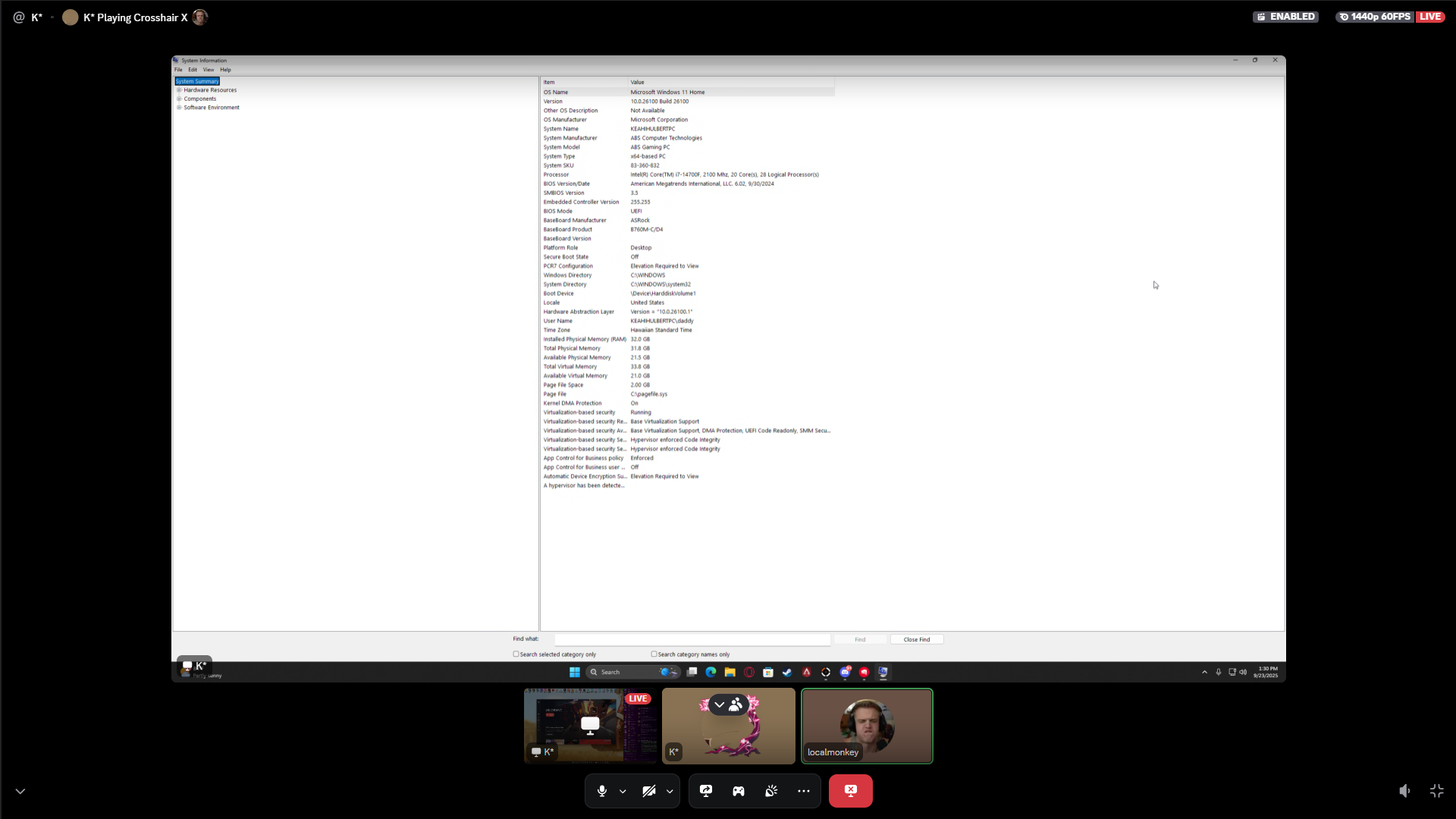1456x819 pixels.
Task: Select localmonkey's video tile
Action: pyautogui.click(x=867, y=726)
